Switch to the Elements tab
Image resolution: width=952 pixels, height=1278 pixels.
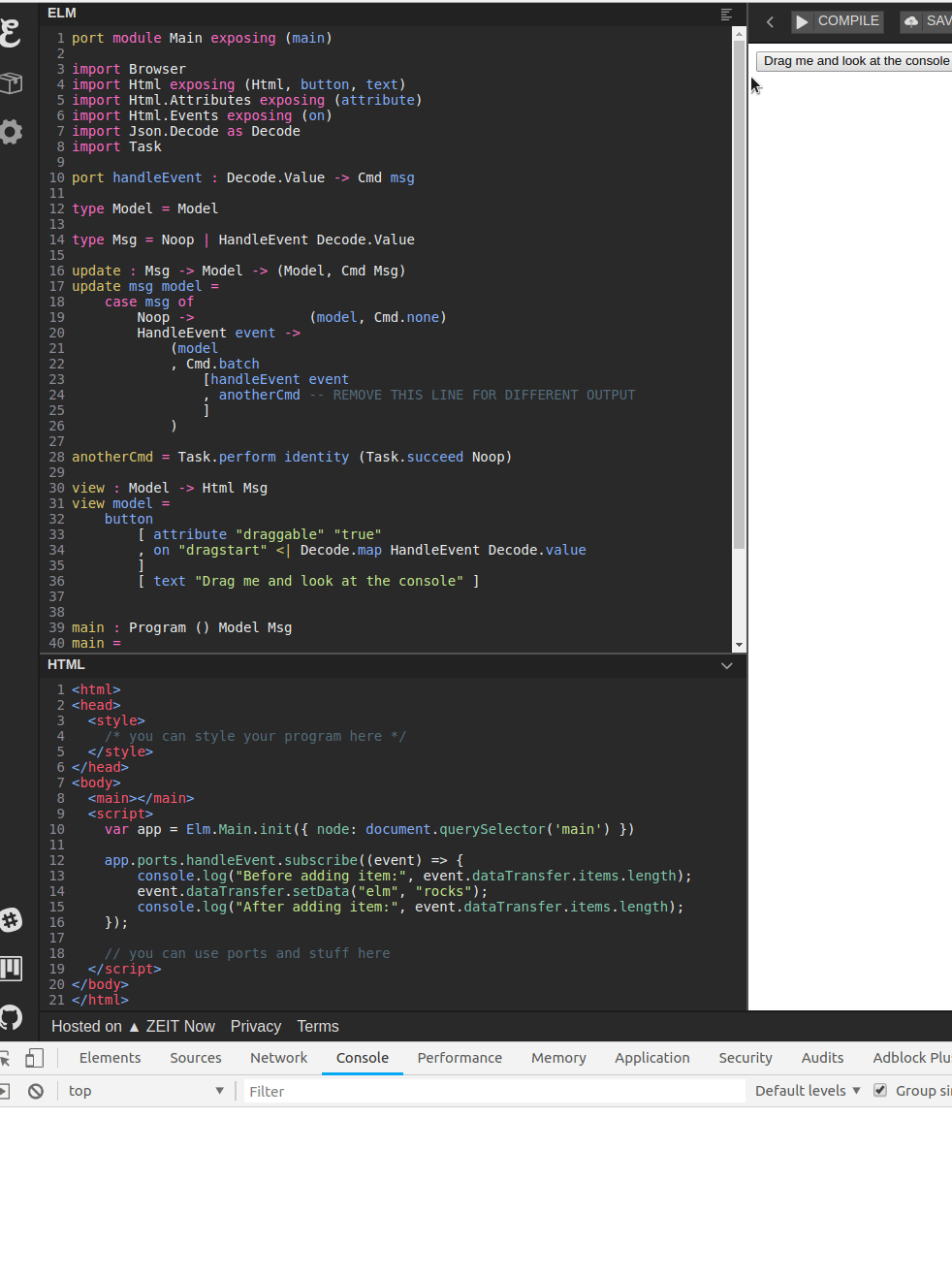point(110,1058)
